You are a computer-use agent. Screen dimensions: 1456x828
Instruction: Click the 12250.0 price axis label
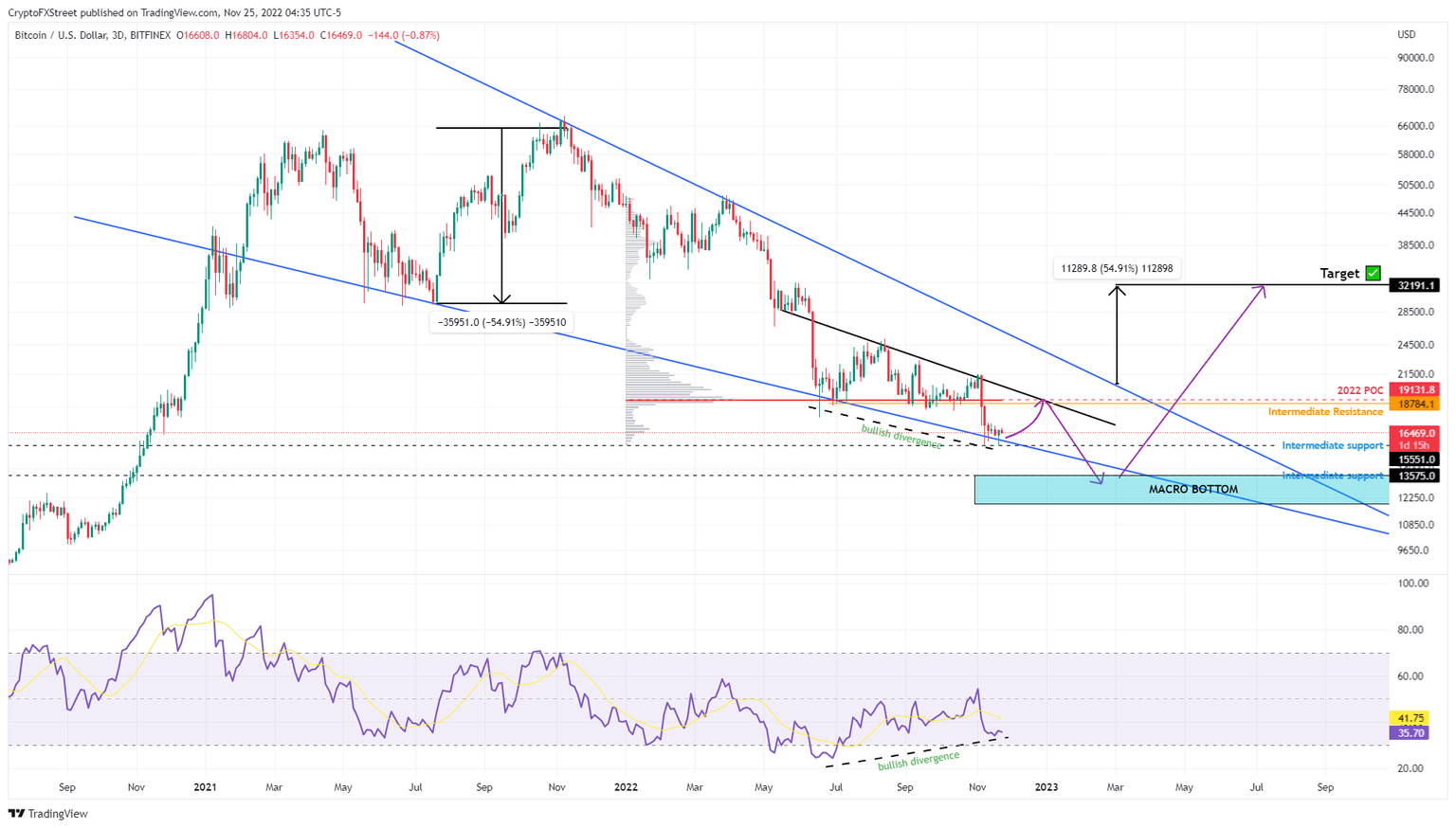(1415, 497)
